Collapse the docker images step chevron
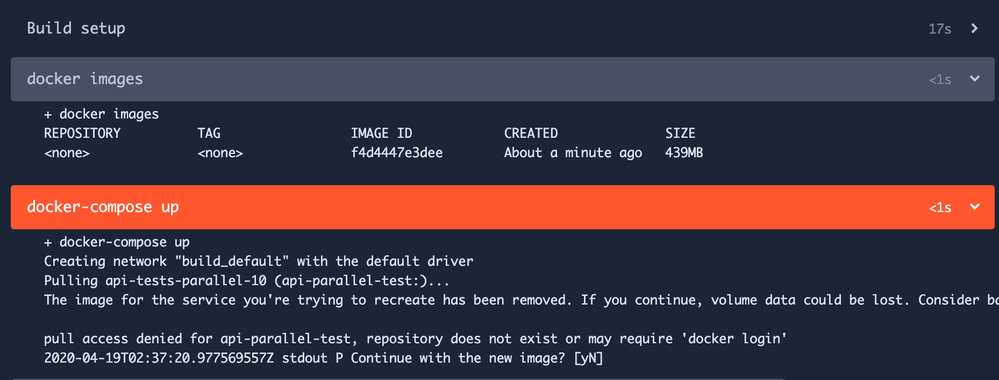 [974, 79]
